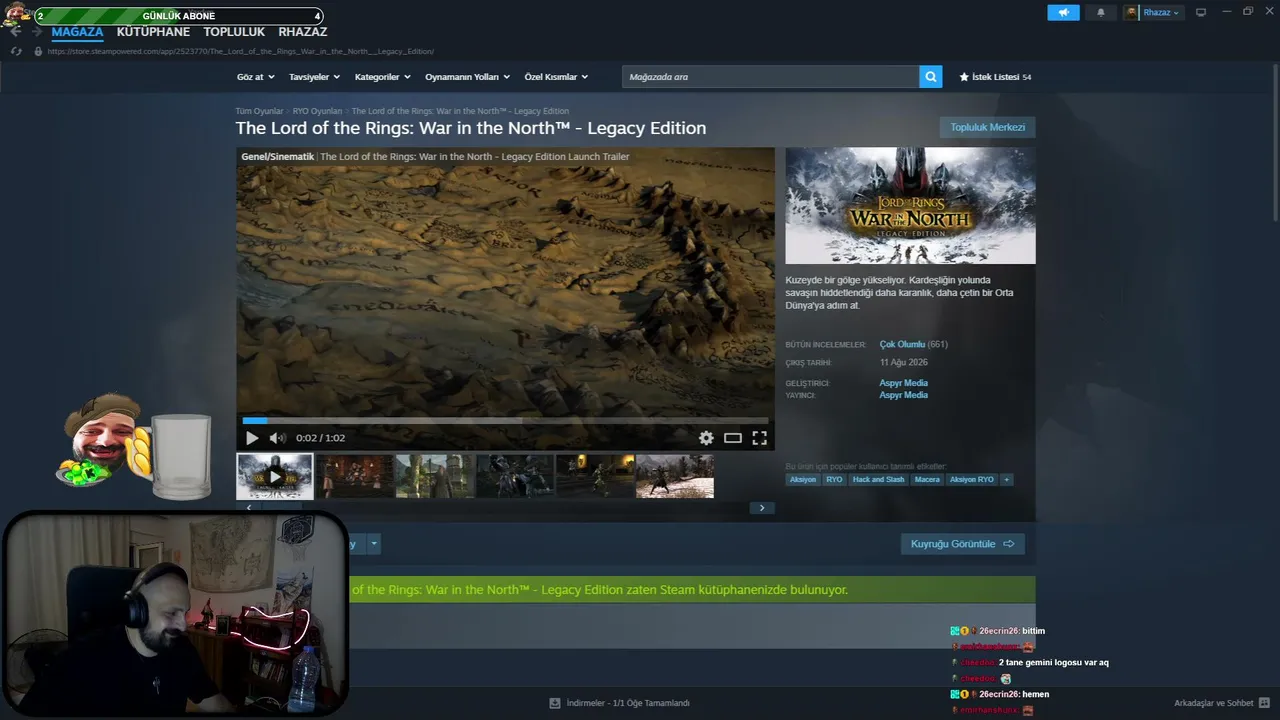Click the friends chat icon
Viewport: 1280px width, 720px height.
pyautogui.click(x=1265, y=703)
